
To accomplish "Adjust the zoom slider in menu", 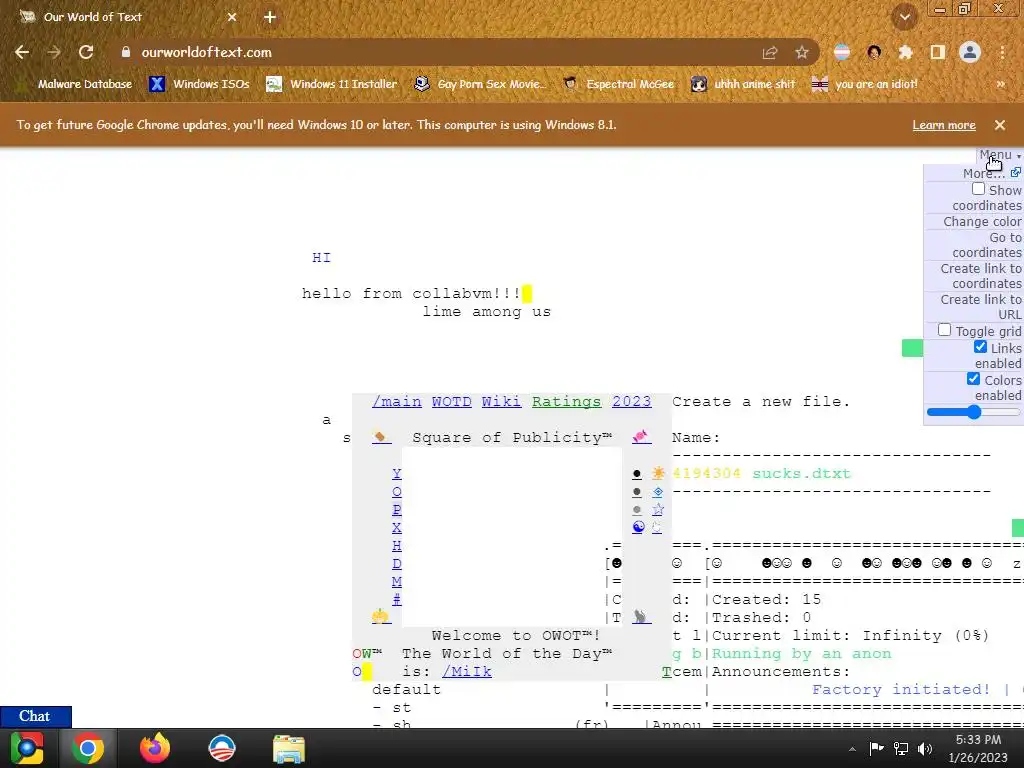I will coord(972,412).
